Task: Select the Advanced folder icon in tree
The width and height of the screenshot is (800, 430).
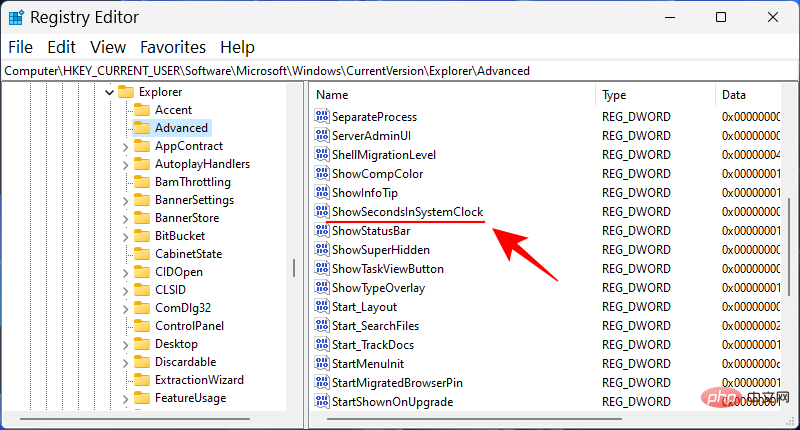Action: pyautogui.click(x=143, y=128)
